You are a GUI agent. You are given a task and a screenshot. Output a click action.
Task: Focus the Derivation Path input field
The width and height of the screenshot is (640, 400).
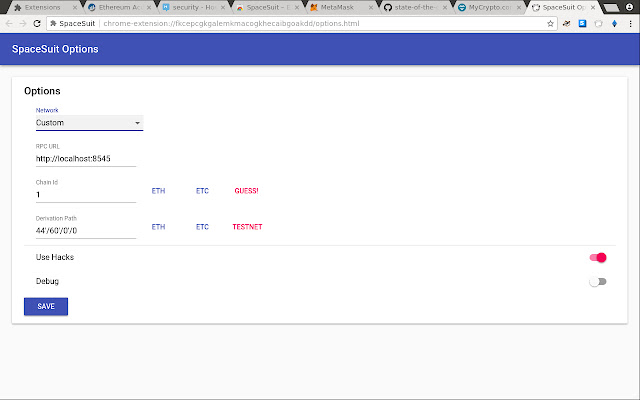click(86, 231)
